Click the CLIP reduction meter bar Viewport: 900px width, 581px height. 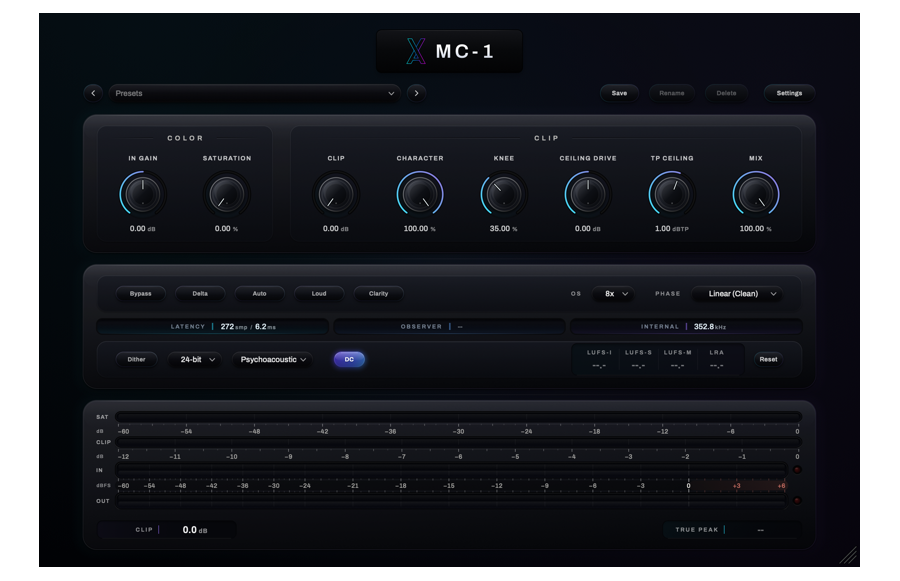tap(459, 442)
